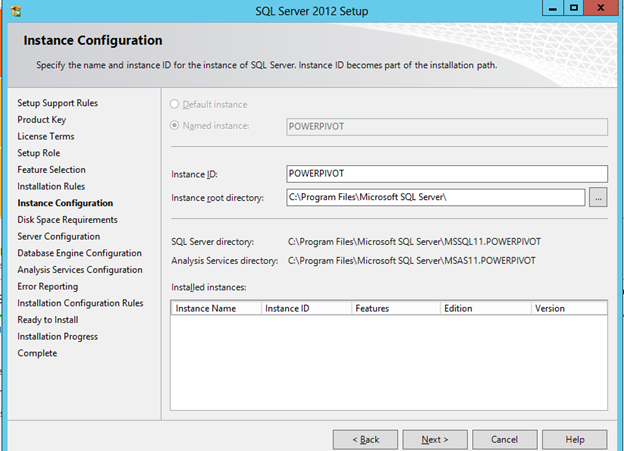Viewport: 624px width, 451px height.
Task: Sort by the Instance Name column header
Action: (216, 308)
